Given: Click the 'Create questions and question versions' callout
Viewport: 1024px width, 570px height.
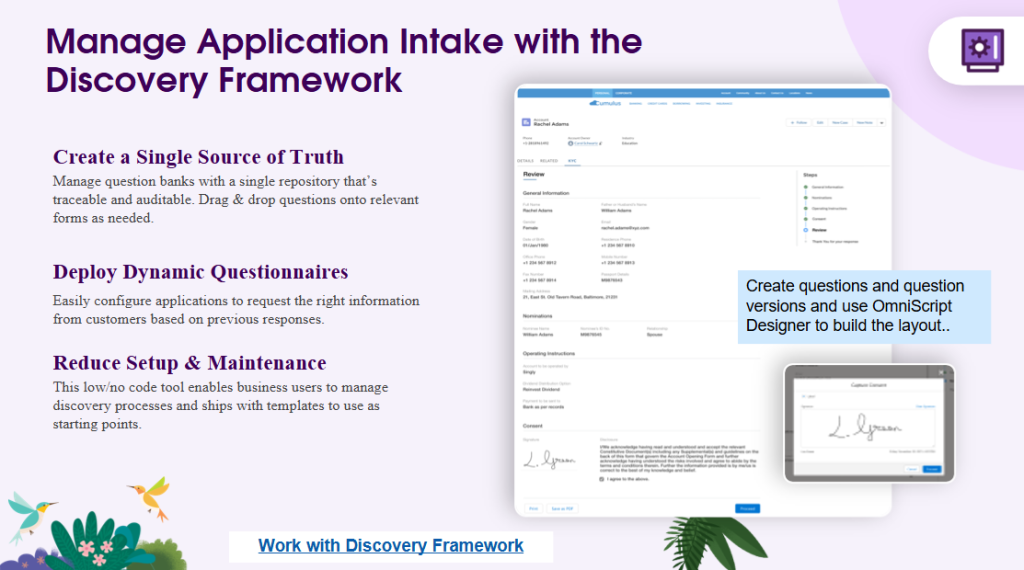Looking at the screenshot, I should pyautogui.click(x=864, y=306).
